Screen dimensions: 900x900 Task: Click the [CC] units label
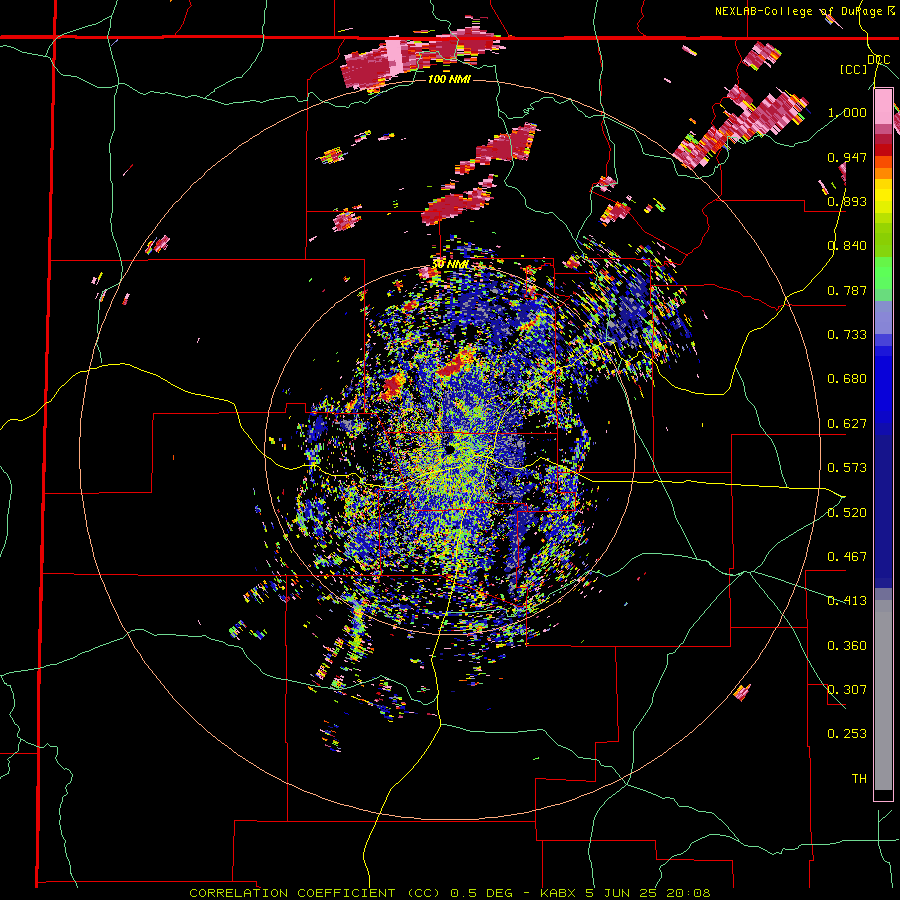click(x=854, y=69)
